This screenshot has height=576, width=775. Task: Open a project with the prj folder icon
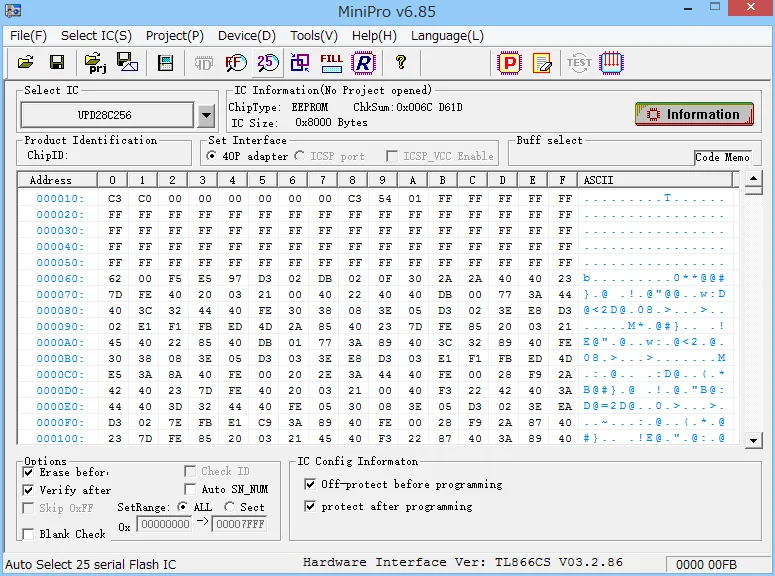click(x=95, y=63)
